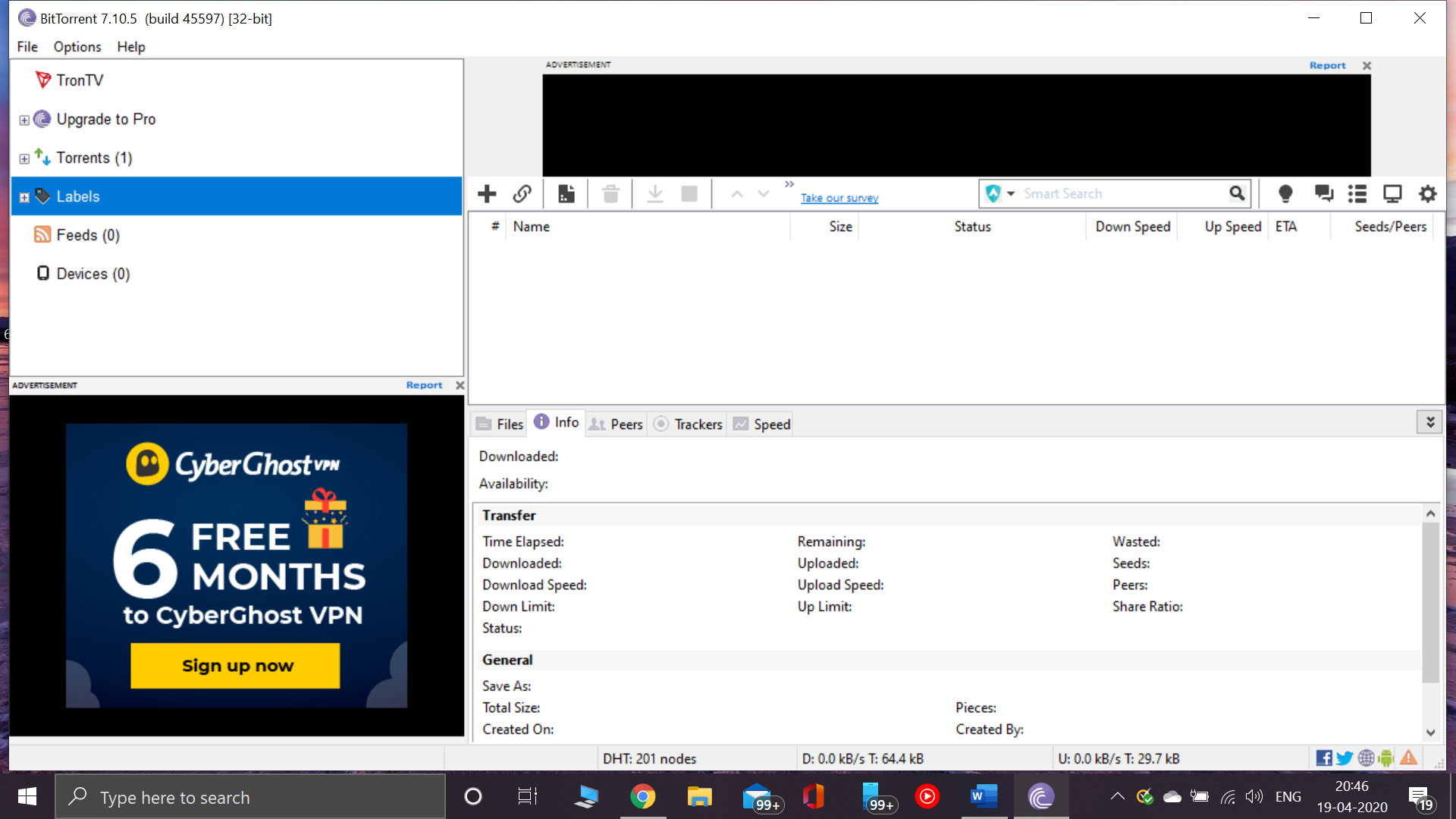1456x819 pixels.
Task: Switch to the Trackers tab
Action: [689, 424]
